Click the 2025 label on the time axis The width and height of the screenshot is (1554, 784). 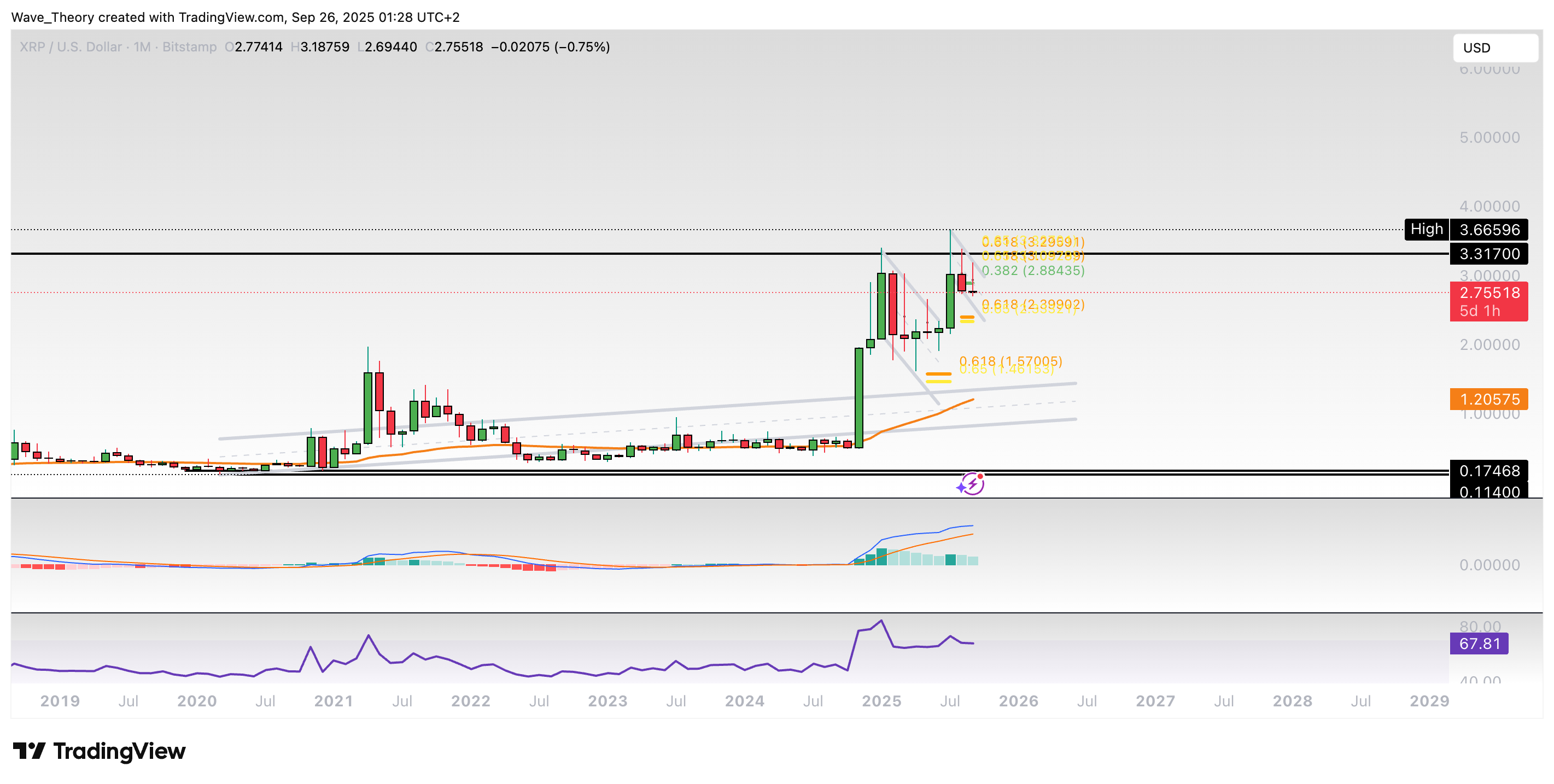click(x=881, y=701)
